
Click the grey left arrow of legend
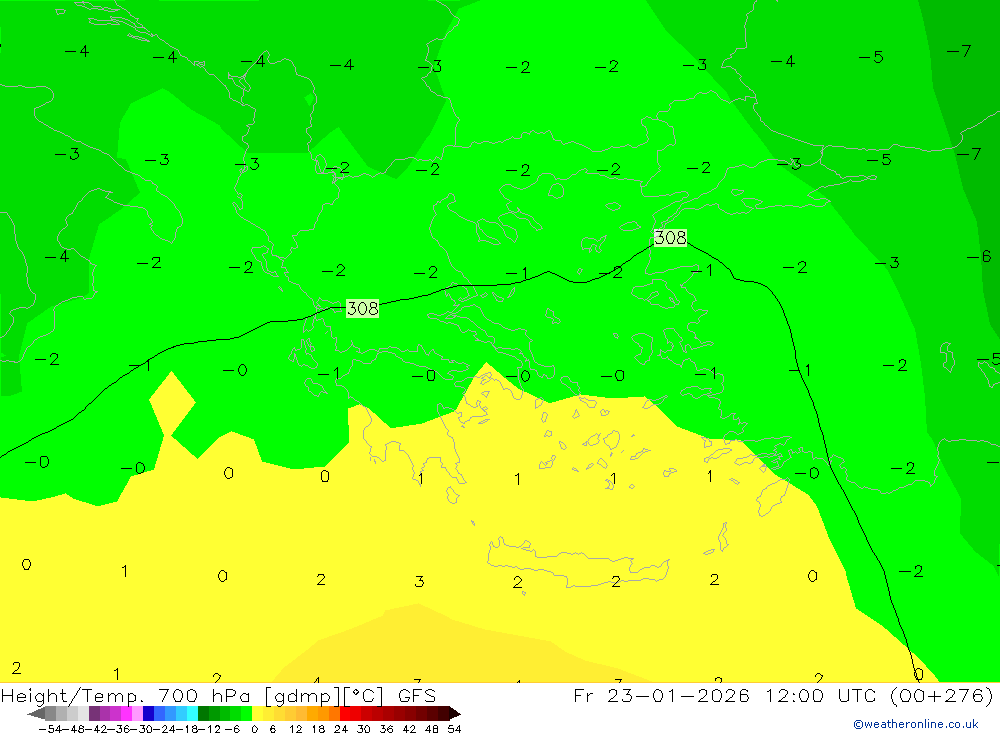pyautogui.click(x=37, y=713)
